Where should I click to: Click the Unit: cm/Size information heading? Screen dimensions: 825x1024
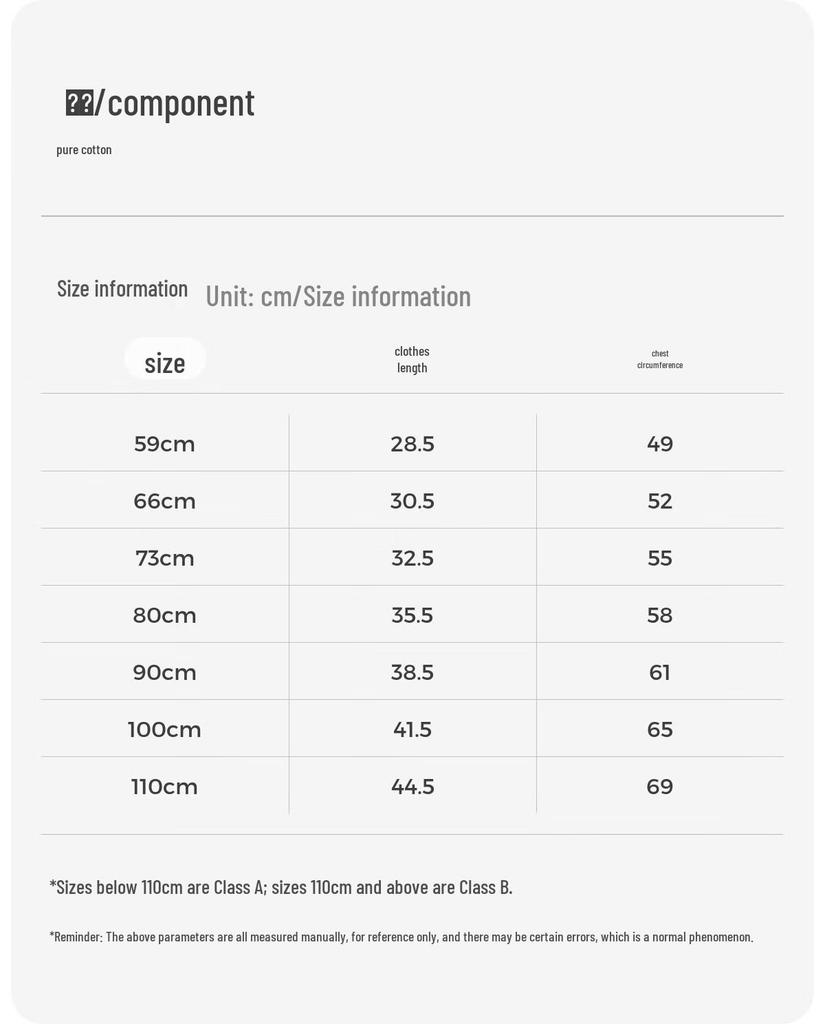(338, 296)
